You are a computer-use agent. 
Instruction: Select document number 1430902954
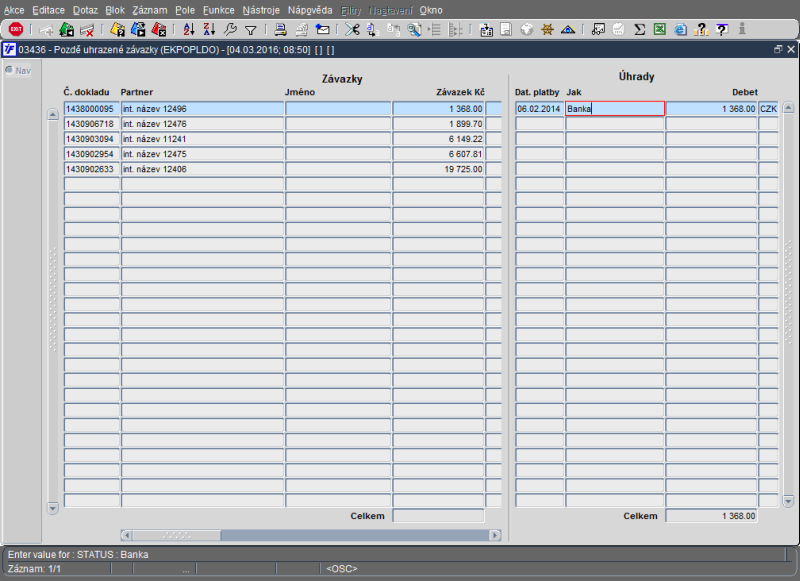(x=92, y=154)
